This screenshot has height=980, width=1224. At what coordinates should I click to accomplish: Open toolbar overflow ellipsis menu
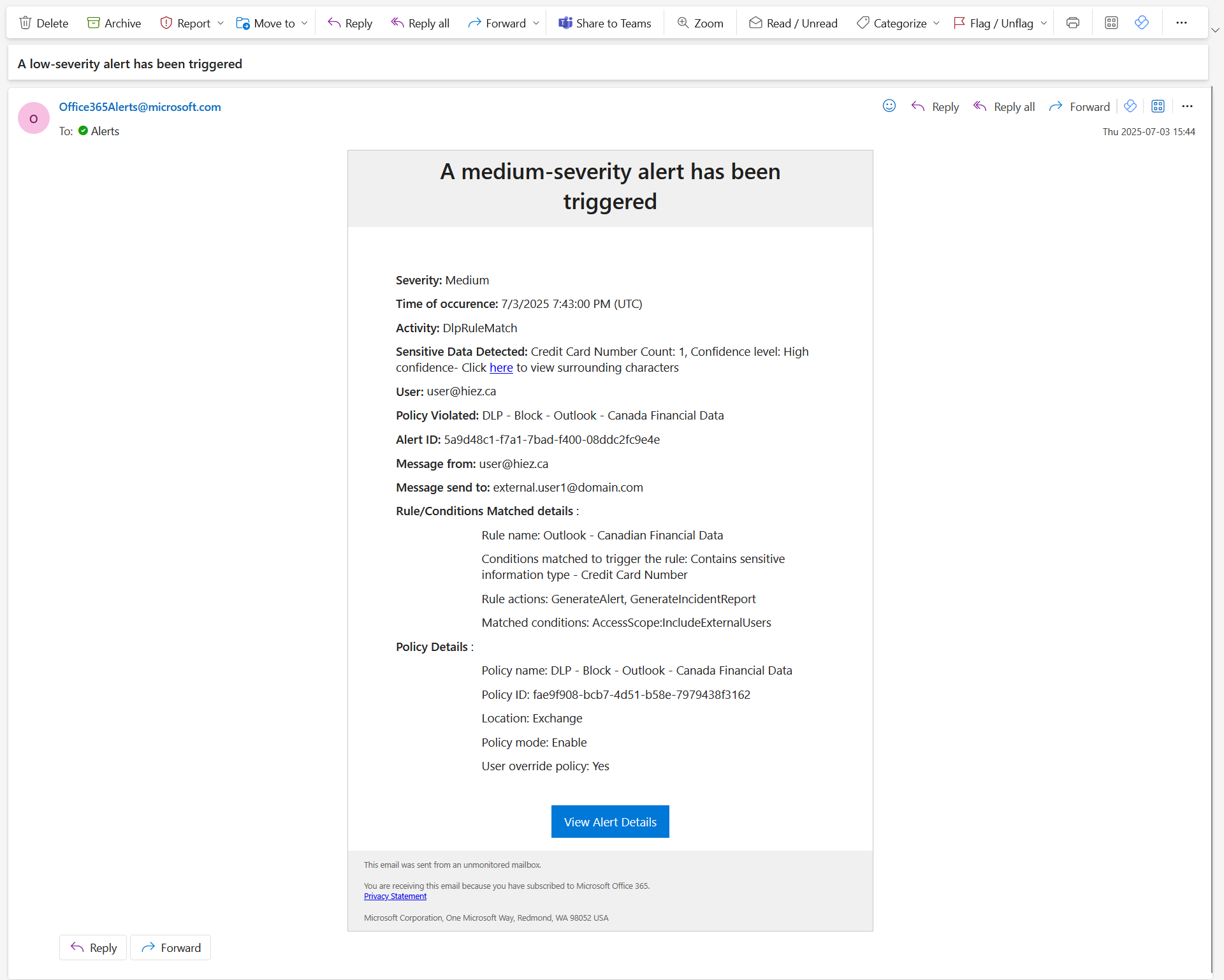pos(1181,23)
